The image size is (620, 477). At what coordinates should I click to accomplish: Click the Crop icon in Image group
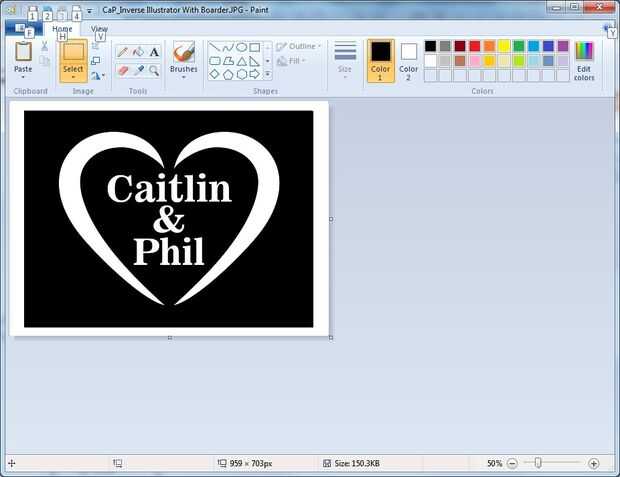click(x=95, y=46)
